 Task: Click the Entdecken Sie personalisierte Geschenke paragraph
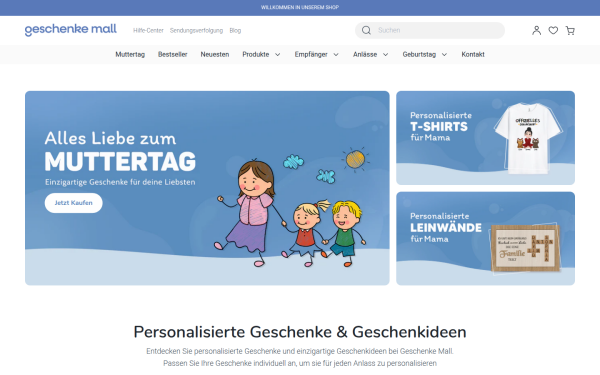click(300, 357)
